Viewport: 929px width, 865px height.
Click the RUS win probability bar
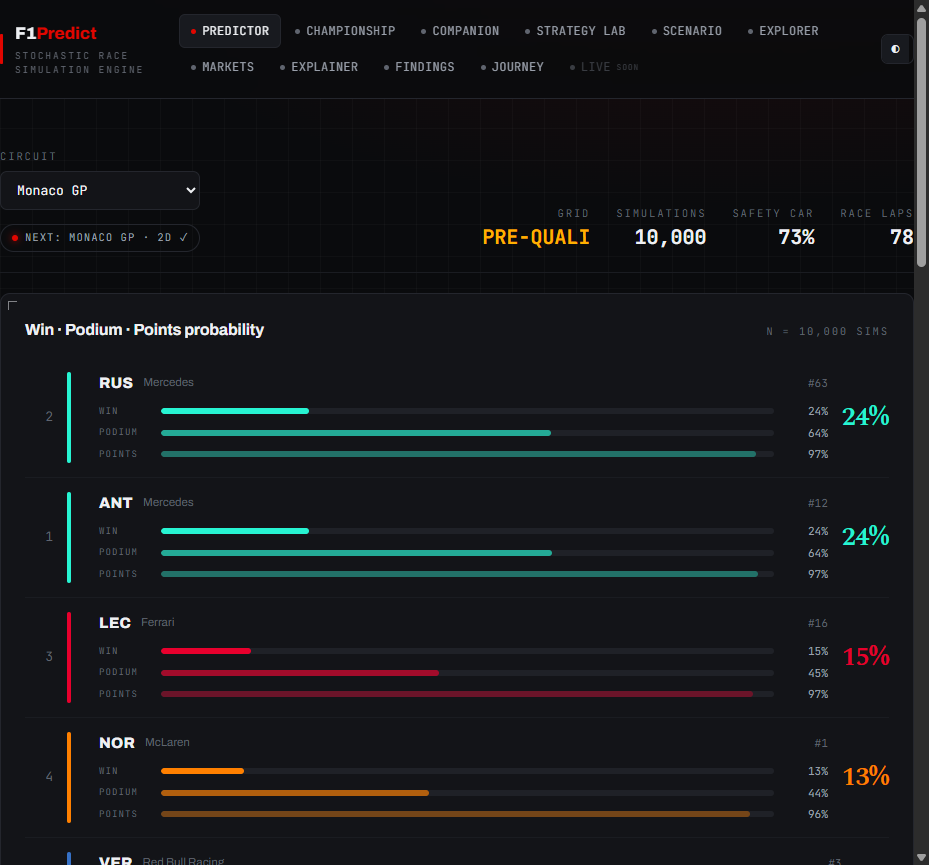(x=467, y=411)
